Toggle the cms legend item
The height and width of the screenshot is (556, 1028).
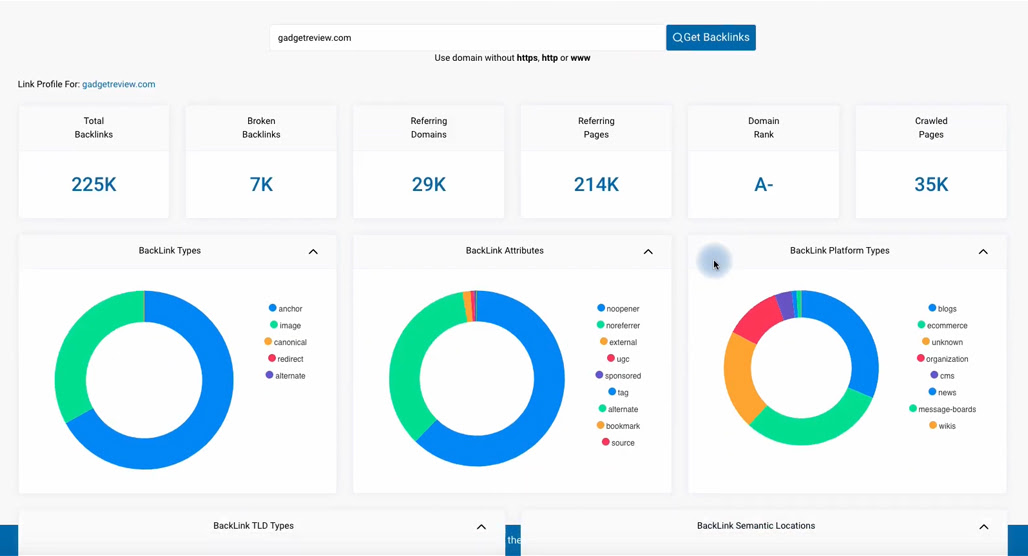942,376
